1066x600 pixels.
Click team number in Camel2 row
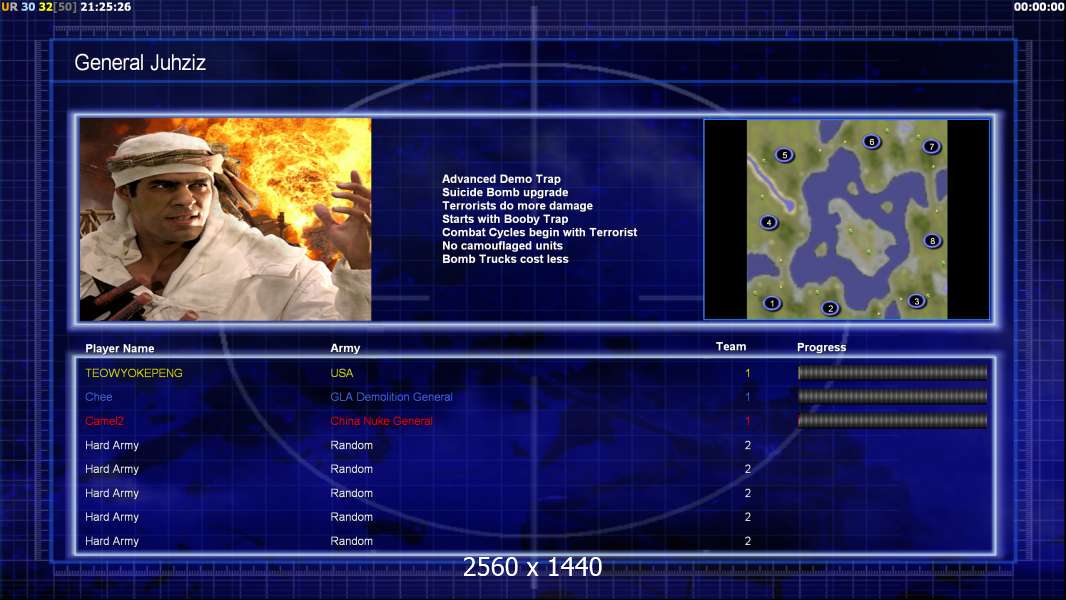[747, 421]
